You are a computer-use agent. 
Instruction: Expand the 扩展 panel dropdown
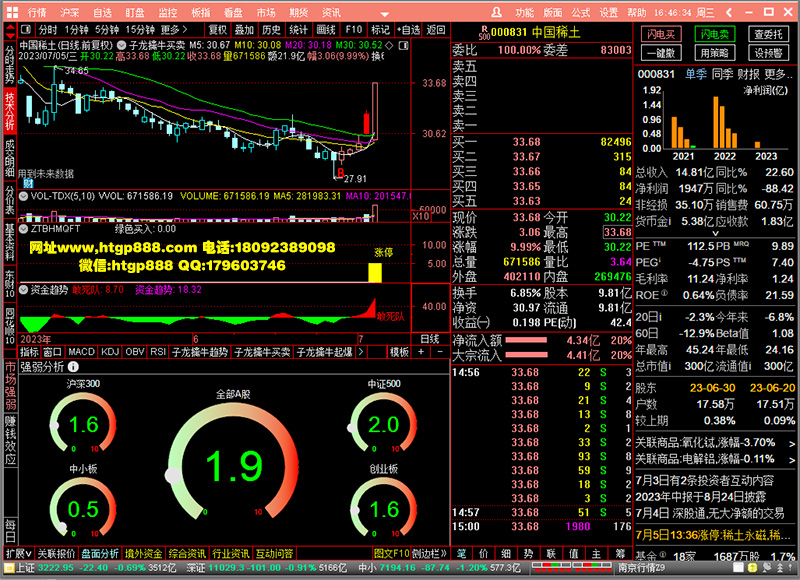click(19, 553)
